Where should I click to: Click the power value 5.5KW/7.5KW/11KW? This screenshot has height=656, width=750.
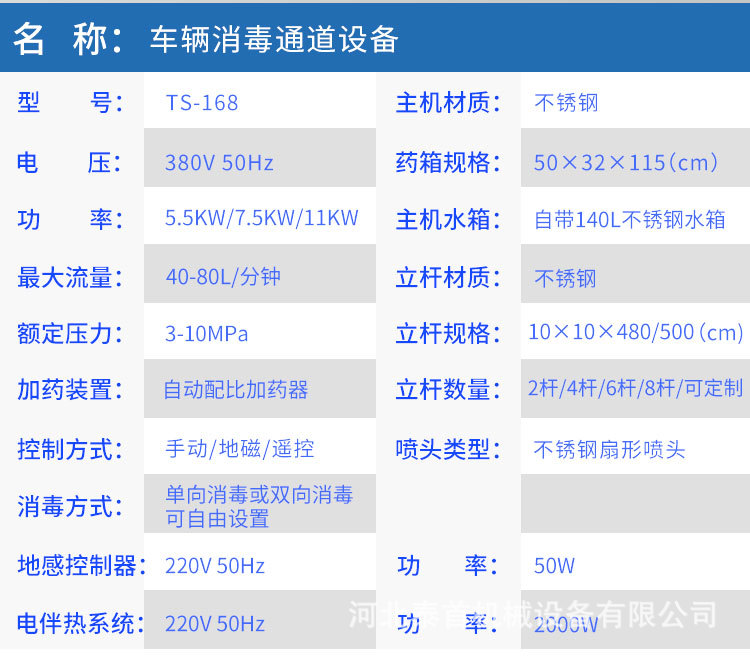coord(261,219)
